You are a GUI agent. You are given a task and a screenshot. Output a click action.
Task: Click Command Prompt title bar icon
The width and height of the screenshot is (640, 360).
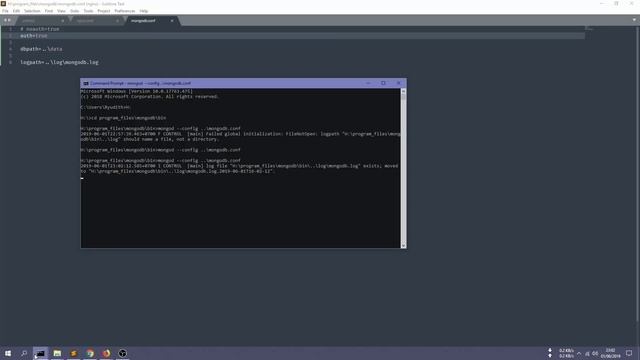pyautogui.click(x=86, y=83)
